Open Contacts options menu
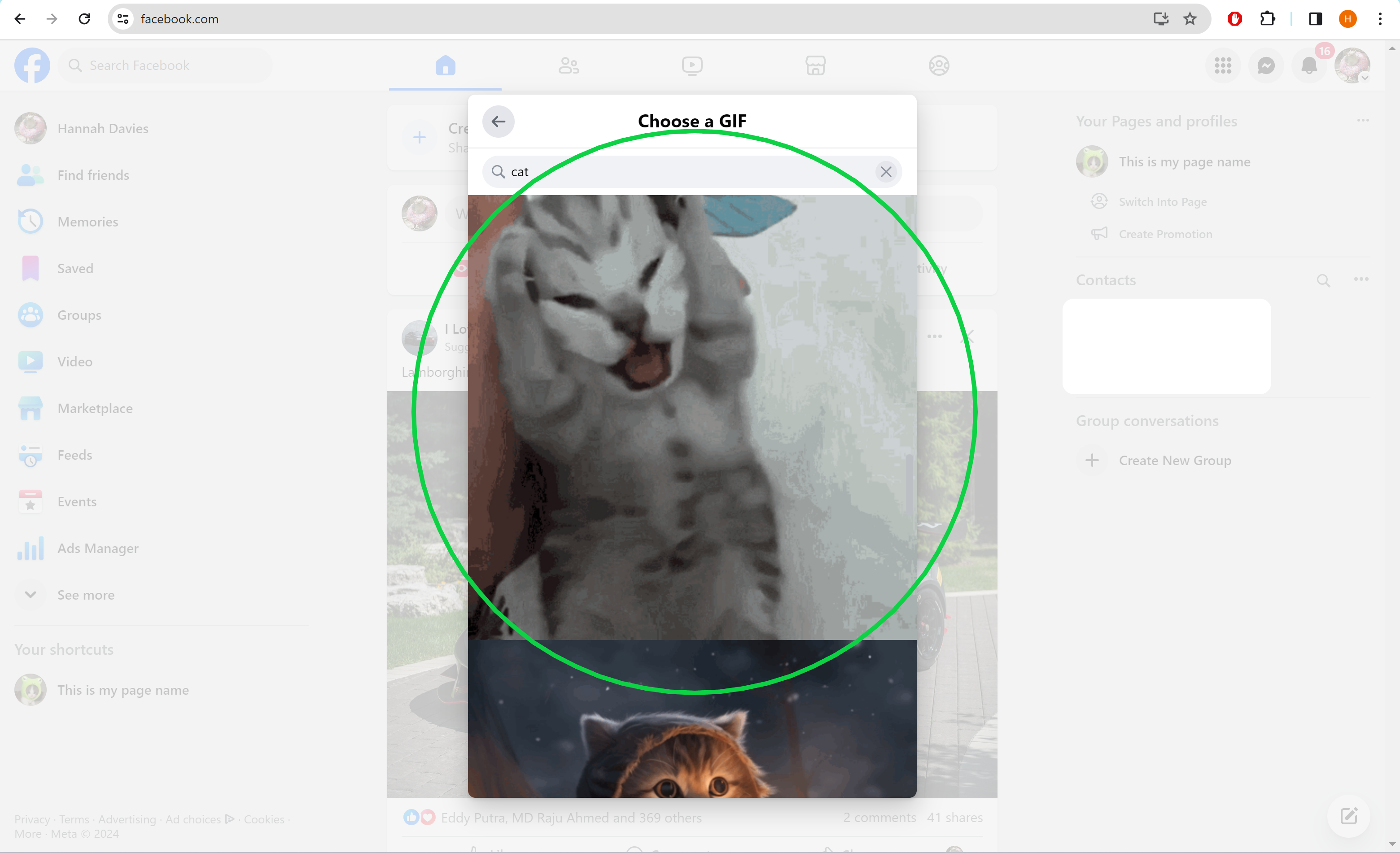1400x853 pixels. pos(1361,279)
